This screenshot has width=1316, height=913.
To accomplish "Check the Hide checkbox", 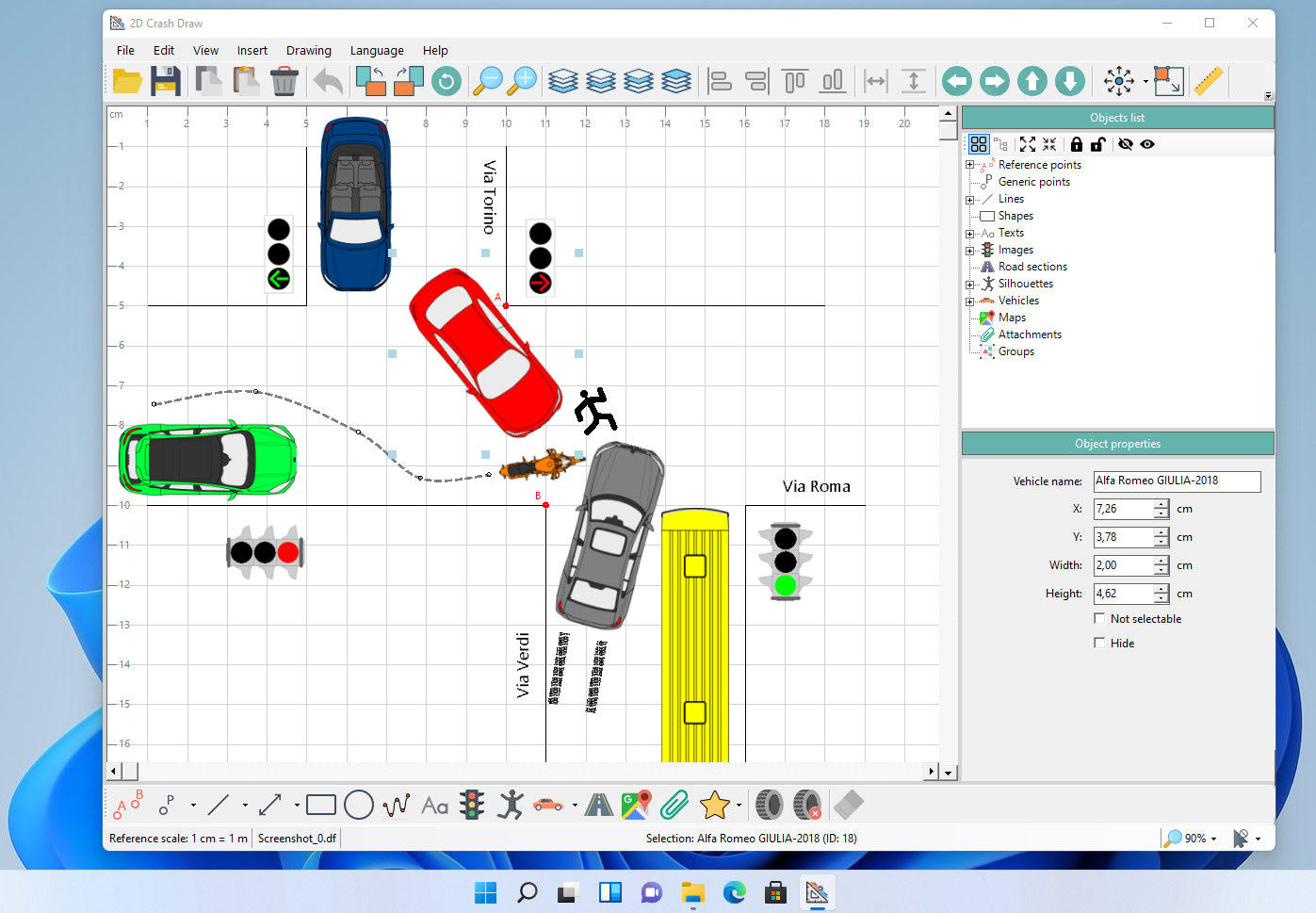I will click(x=1099, y=643).
